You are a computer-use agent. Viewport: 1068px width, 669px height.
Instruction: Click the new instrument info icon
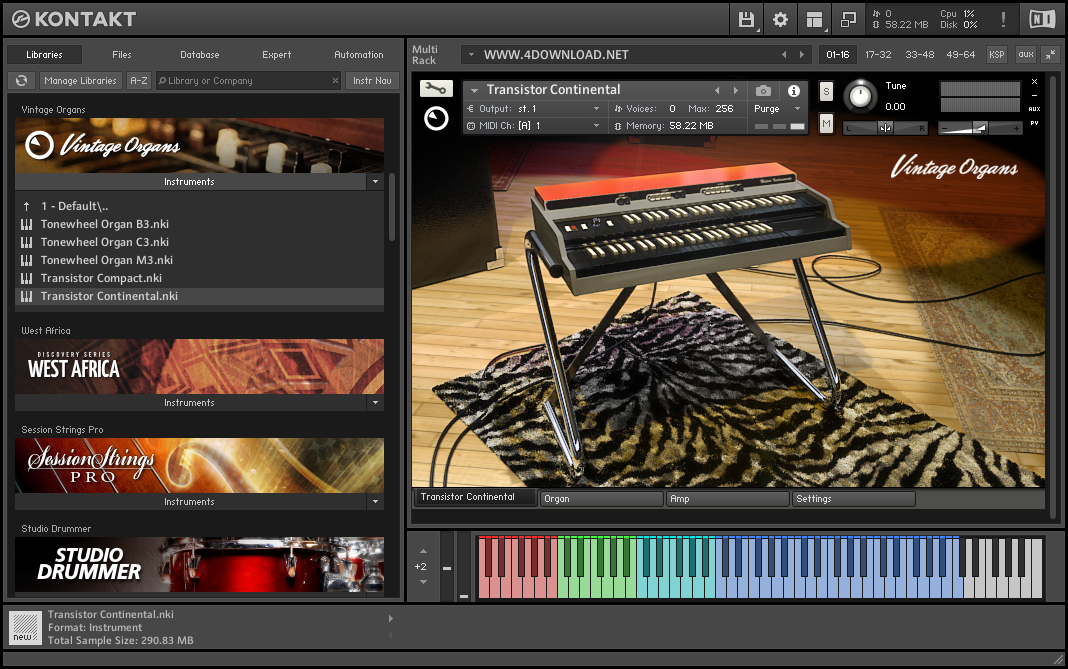pos(26,627)
